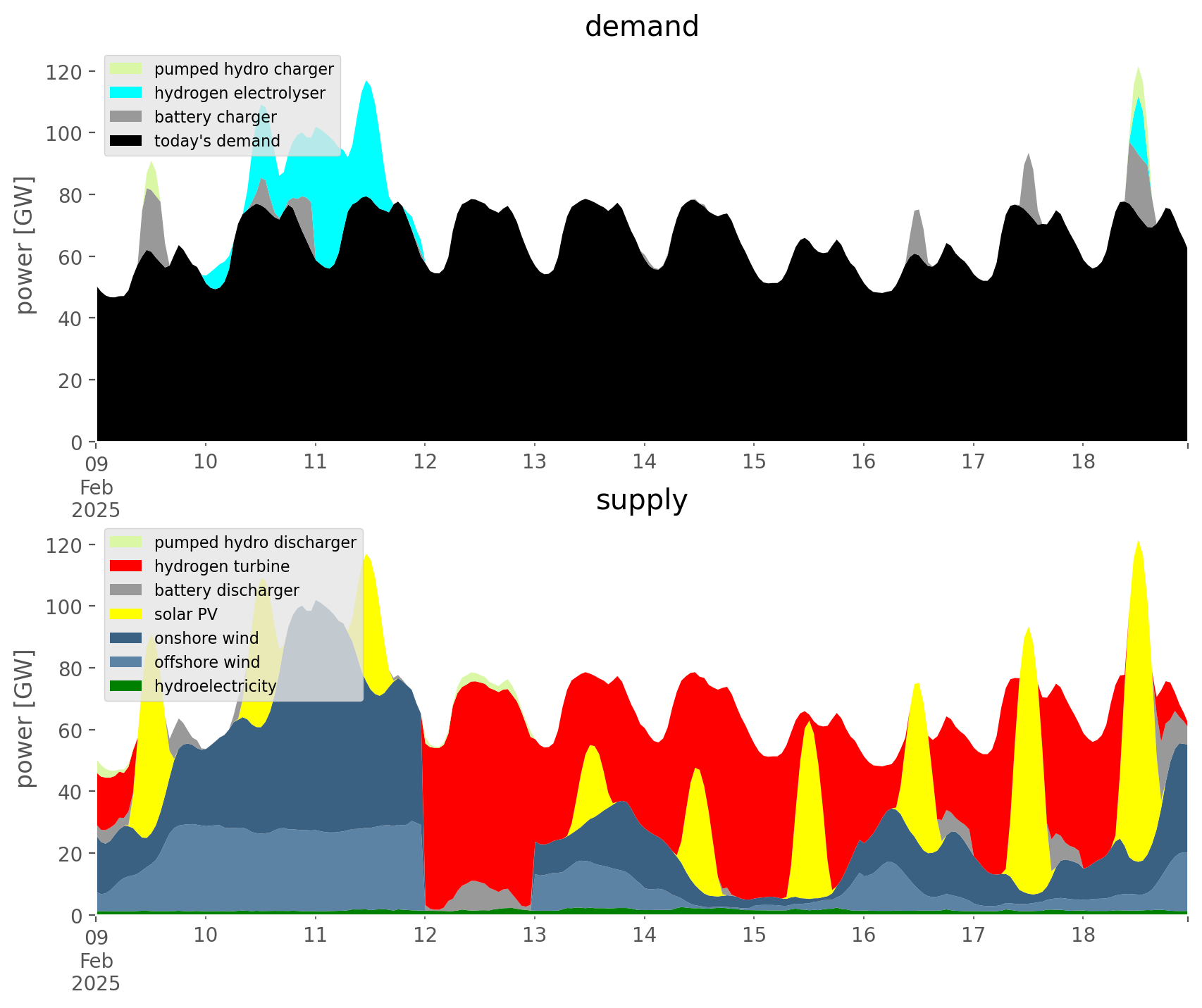Screen dimensions: 1202x1008
Task: Click the 80 y-axis tick on supply chart
Action: [70, 668]
